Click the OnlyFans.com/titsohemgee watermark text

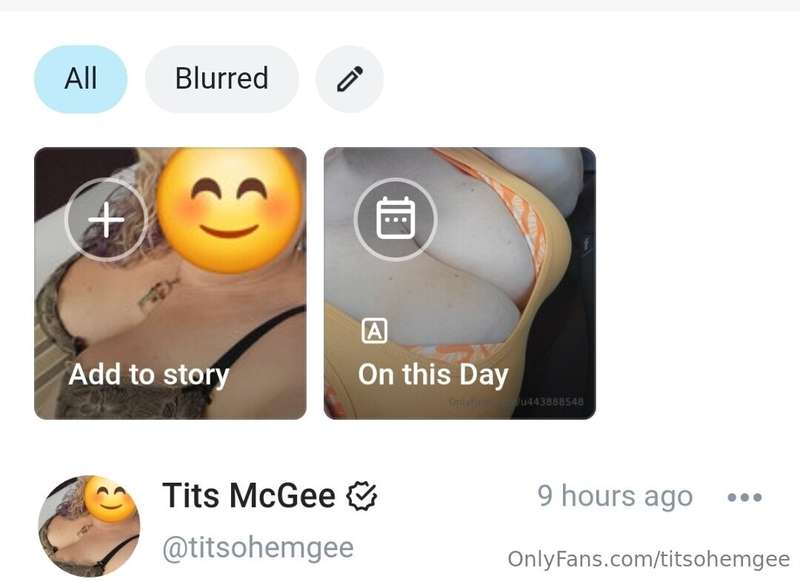click(x=648, y=560)
